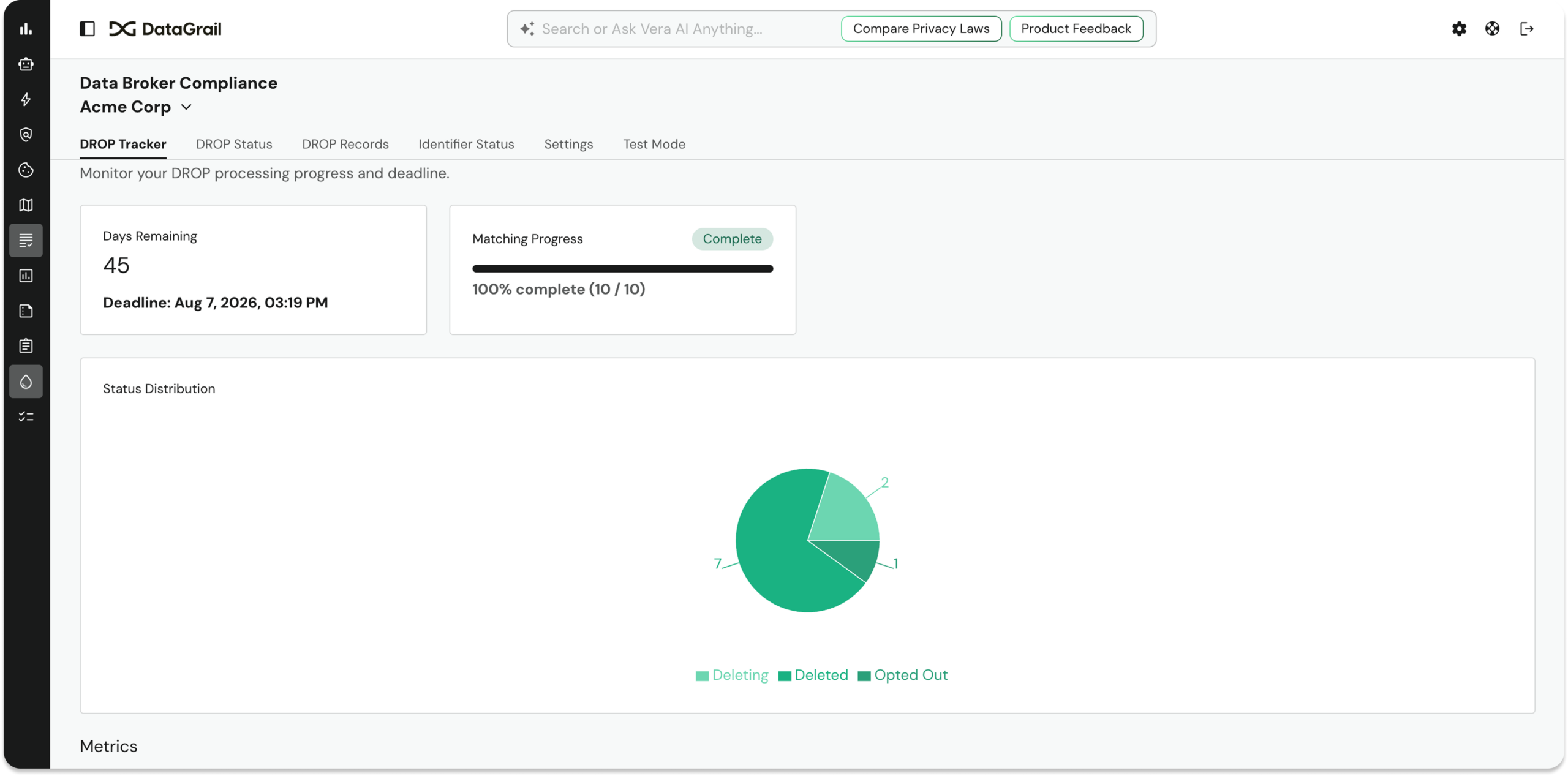Open the checklist lines sidebar icon
This screenshot has width=1568, height=776.
click(26, 240)
